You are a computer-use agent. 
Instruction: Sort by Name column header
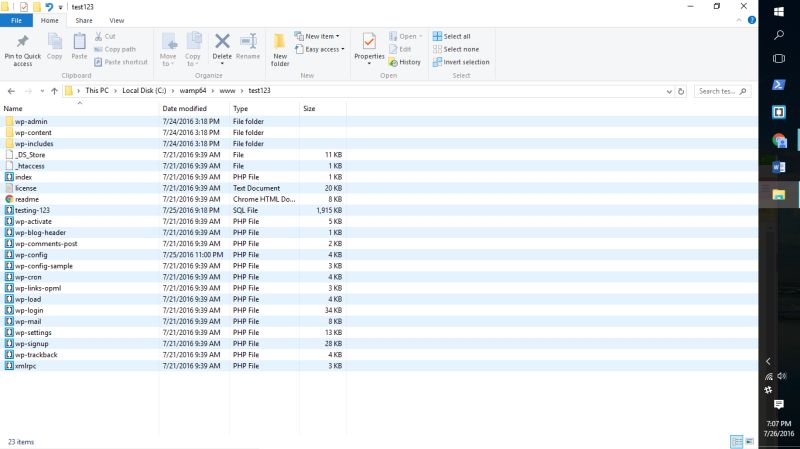tap(80, 108)
